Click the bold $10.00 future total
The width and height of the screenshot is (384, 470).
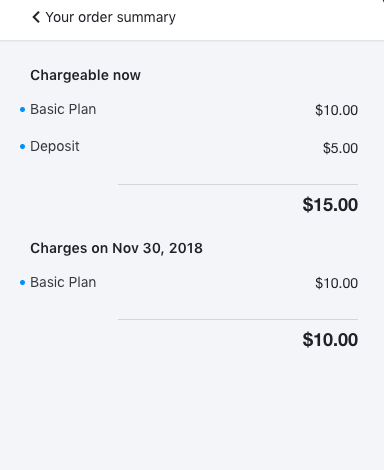point(330,340)
